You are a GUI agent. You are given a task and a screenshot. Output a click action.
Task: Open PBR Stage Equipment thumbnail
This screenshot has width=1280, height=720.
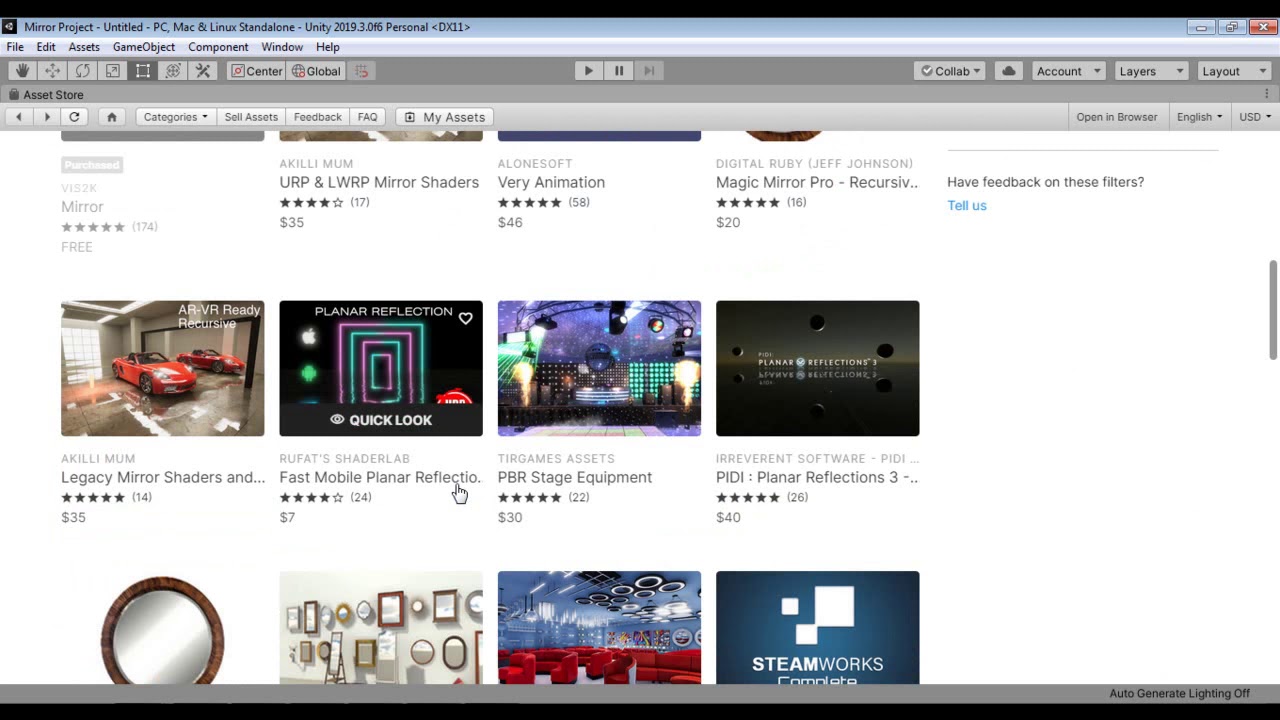pyautogui.click(x=599, y=368)
